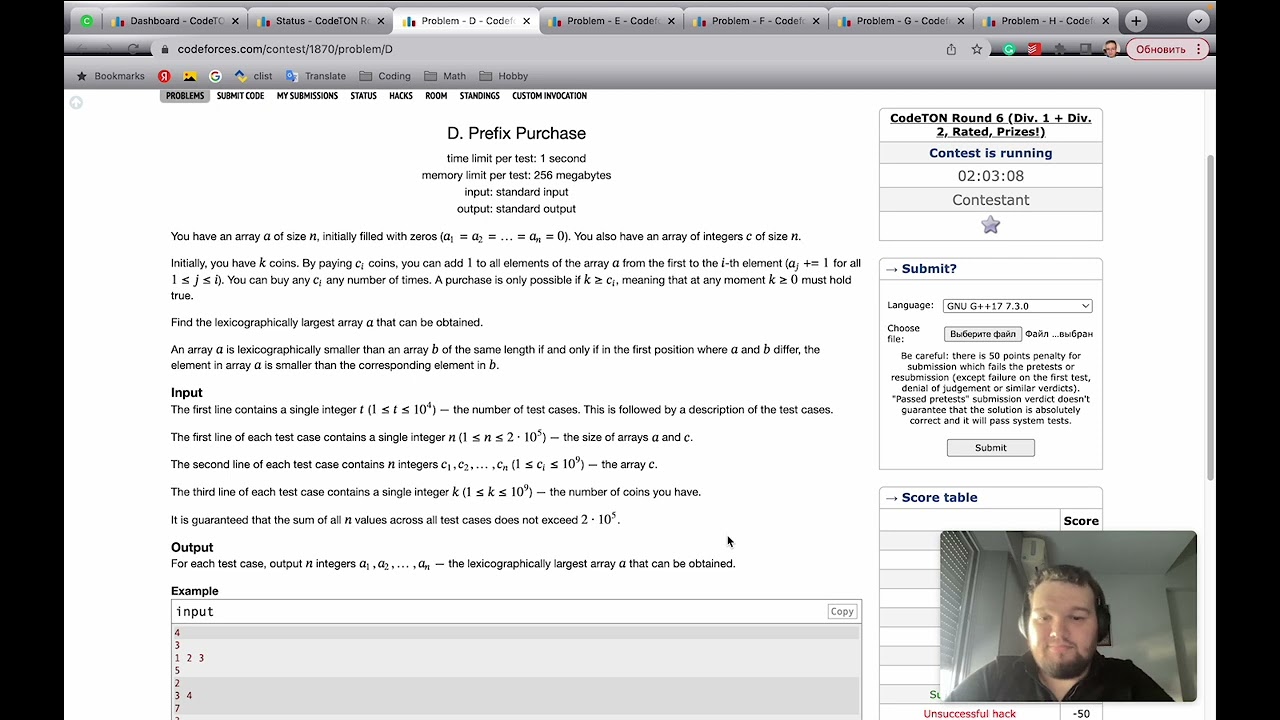Expand the tab search dropdown arrow
1280x720 pixels.
pyautogui.click(x=1198, y=21)
